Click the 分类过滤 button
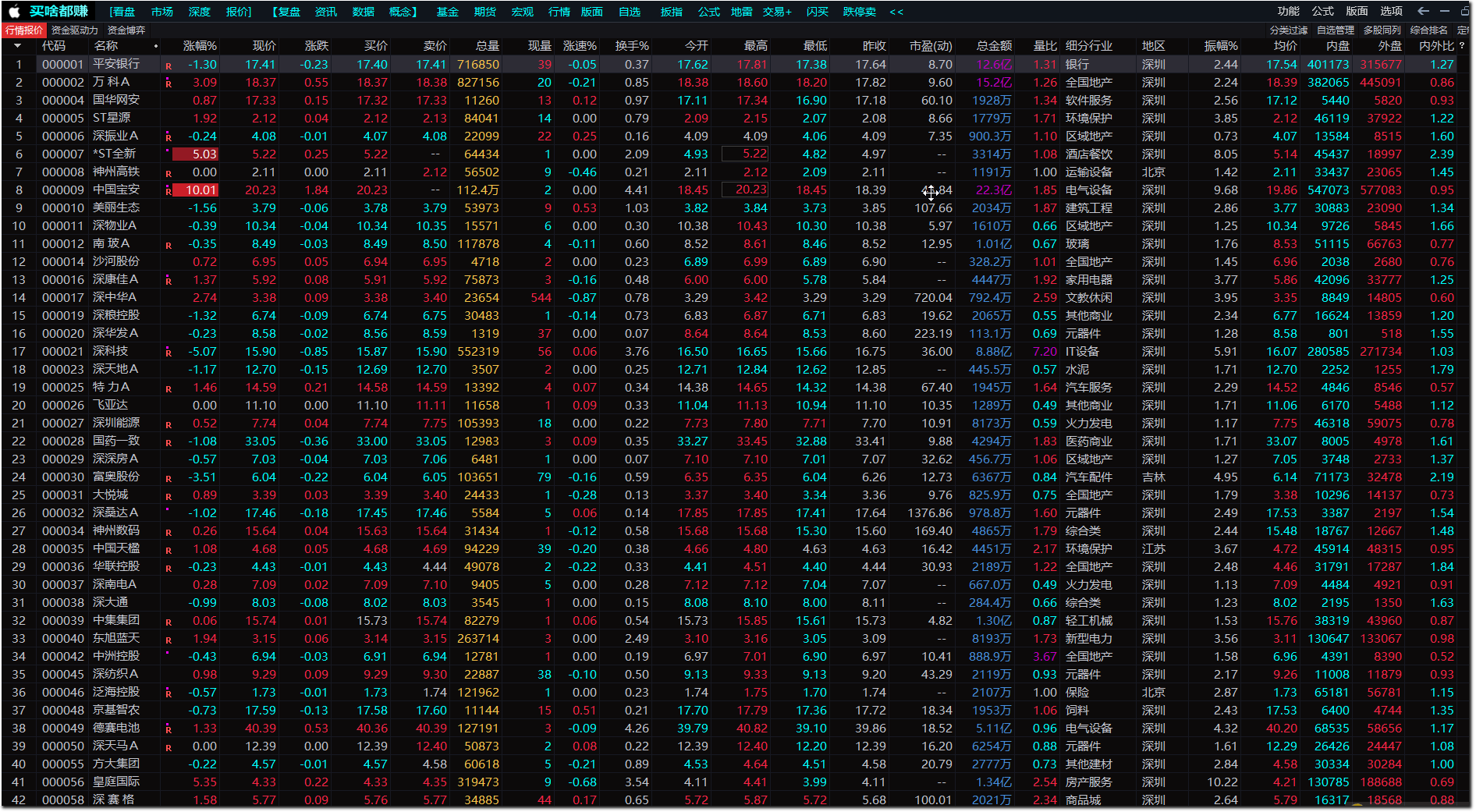 pos(1289,30)
